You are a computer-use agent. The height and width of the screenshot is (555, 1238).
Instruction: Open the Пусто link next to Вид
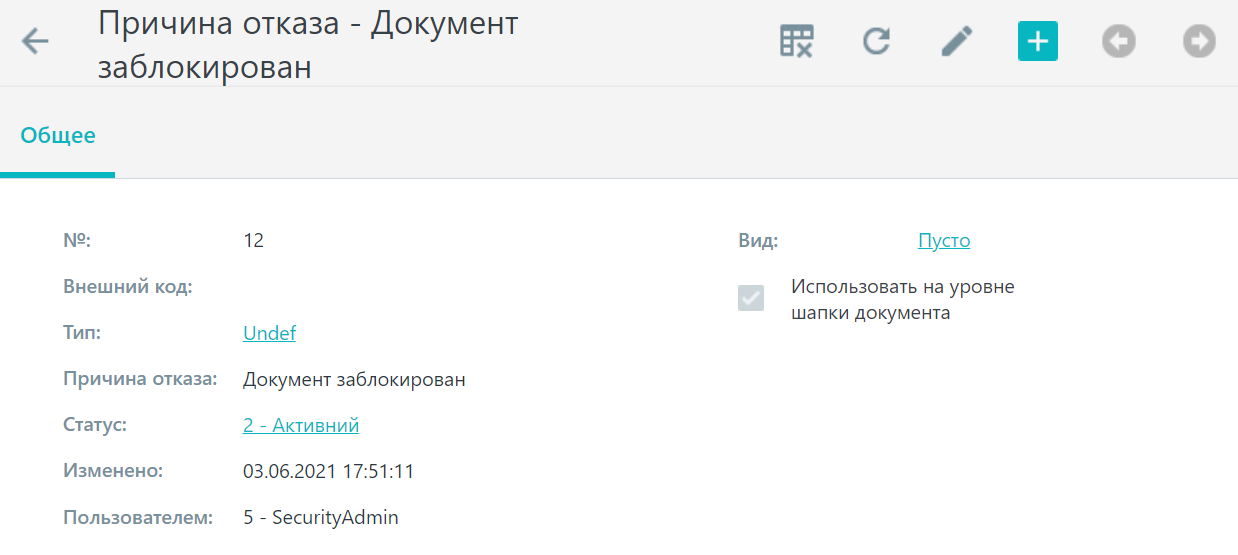944,241
